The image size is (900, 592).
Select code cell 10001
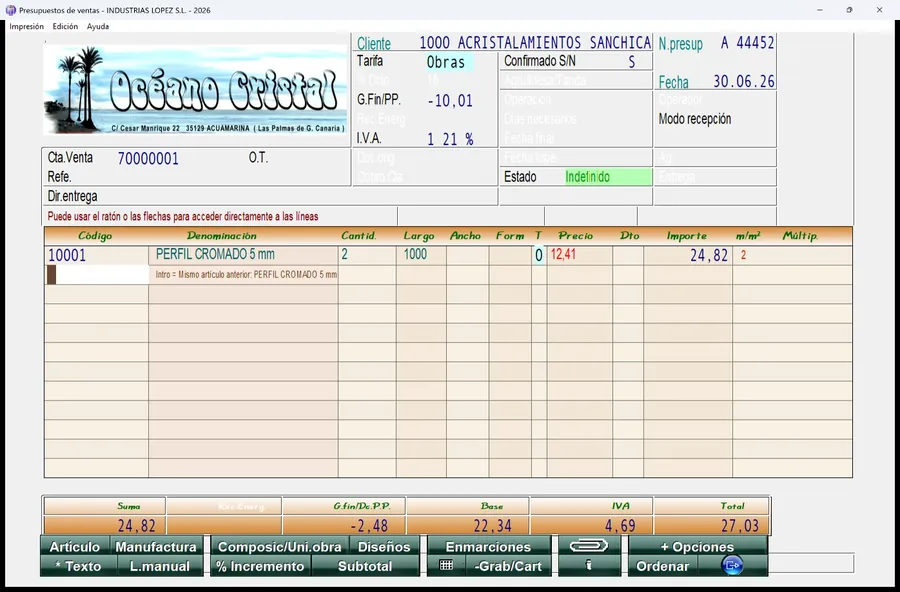coord(96,256)
